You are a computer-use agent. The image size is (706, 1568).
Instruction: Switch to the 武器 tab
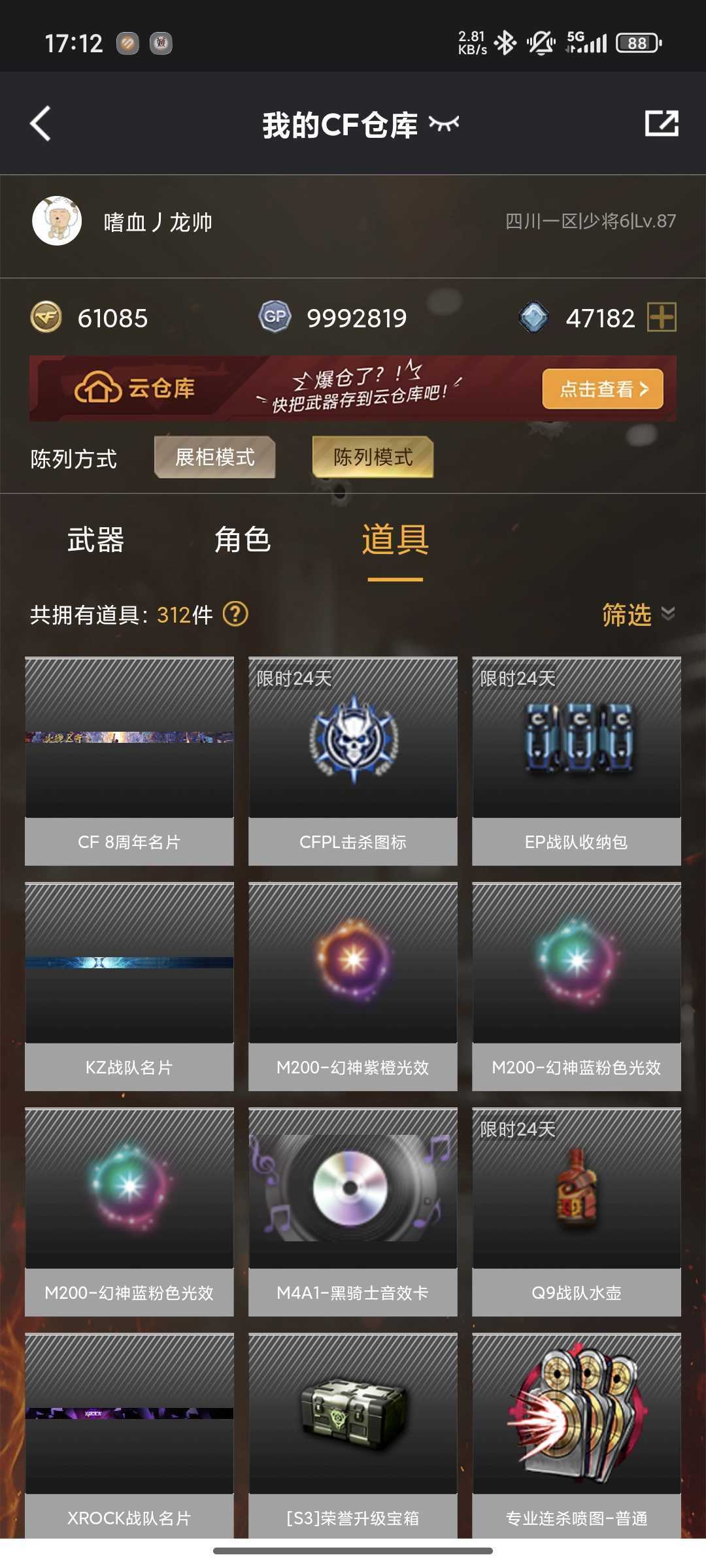click(95, 540)
